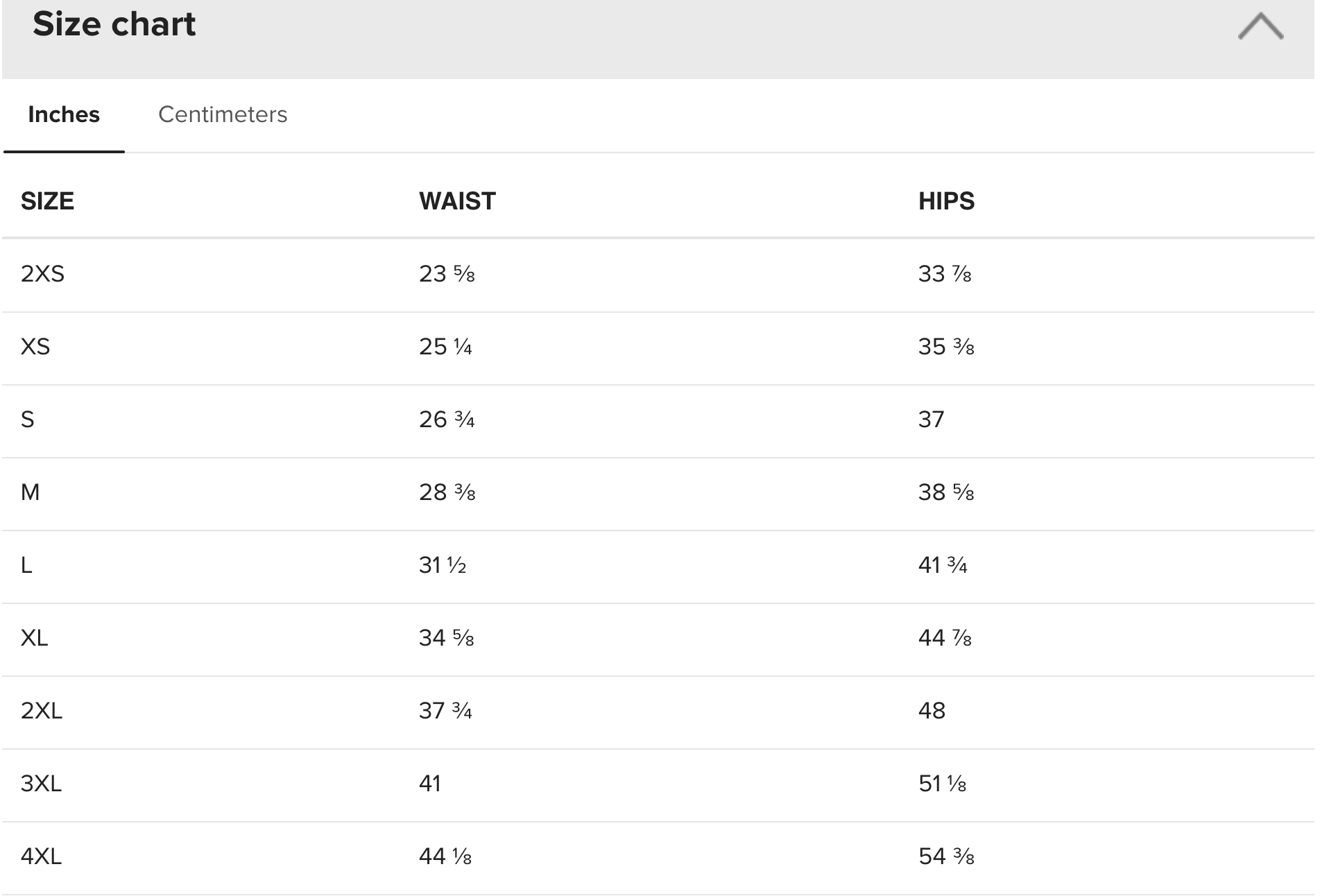Screen dimensions: 1329x896
Task: Click the SIZE column header
Action: 47,201
